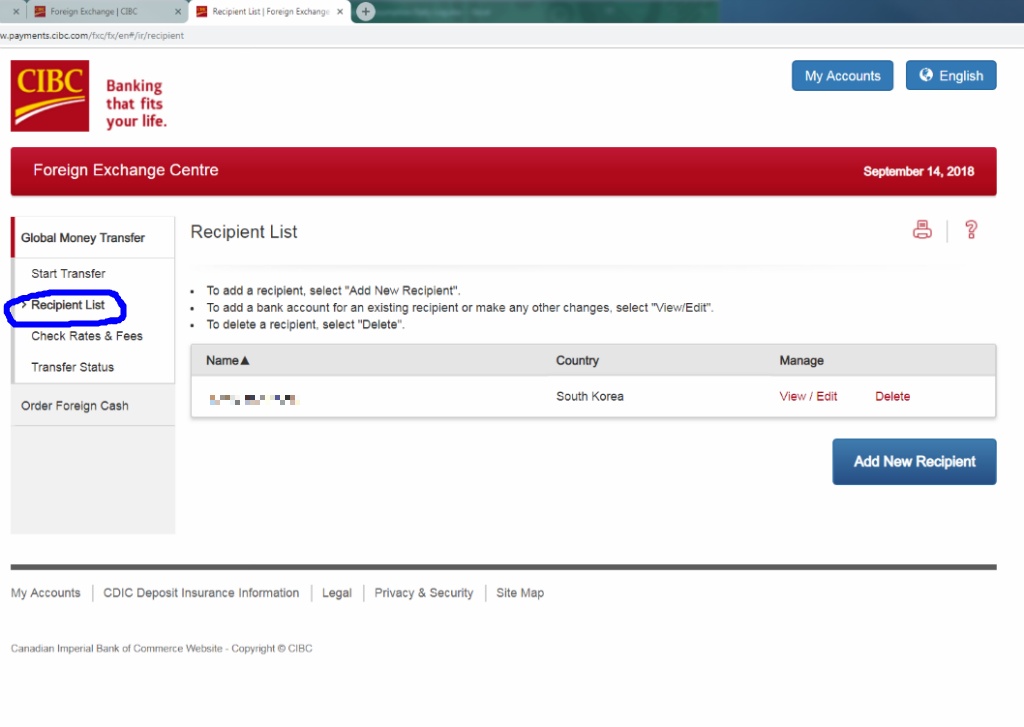The width and height of the screenshot is (1024, 727).
Task: Open the Legal footer link
Action: [337, 593]
